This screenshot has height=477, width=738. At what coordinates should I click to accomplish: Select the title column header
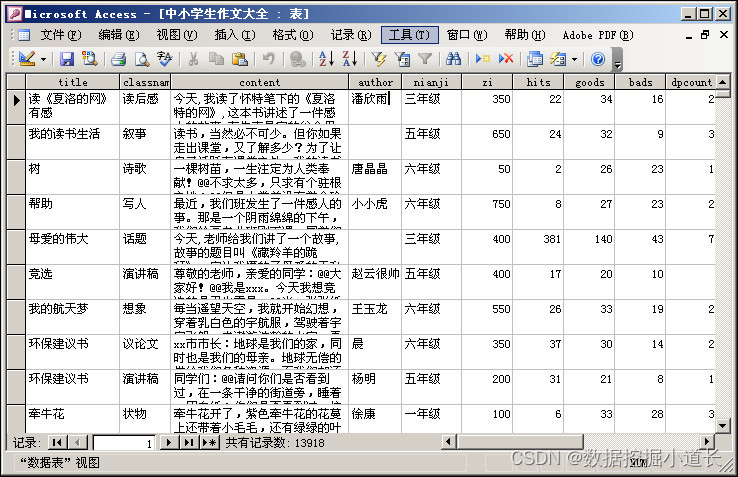[73, 82]
